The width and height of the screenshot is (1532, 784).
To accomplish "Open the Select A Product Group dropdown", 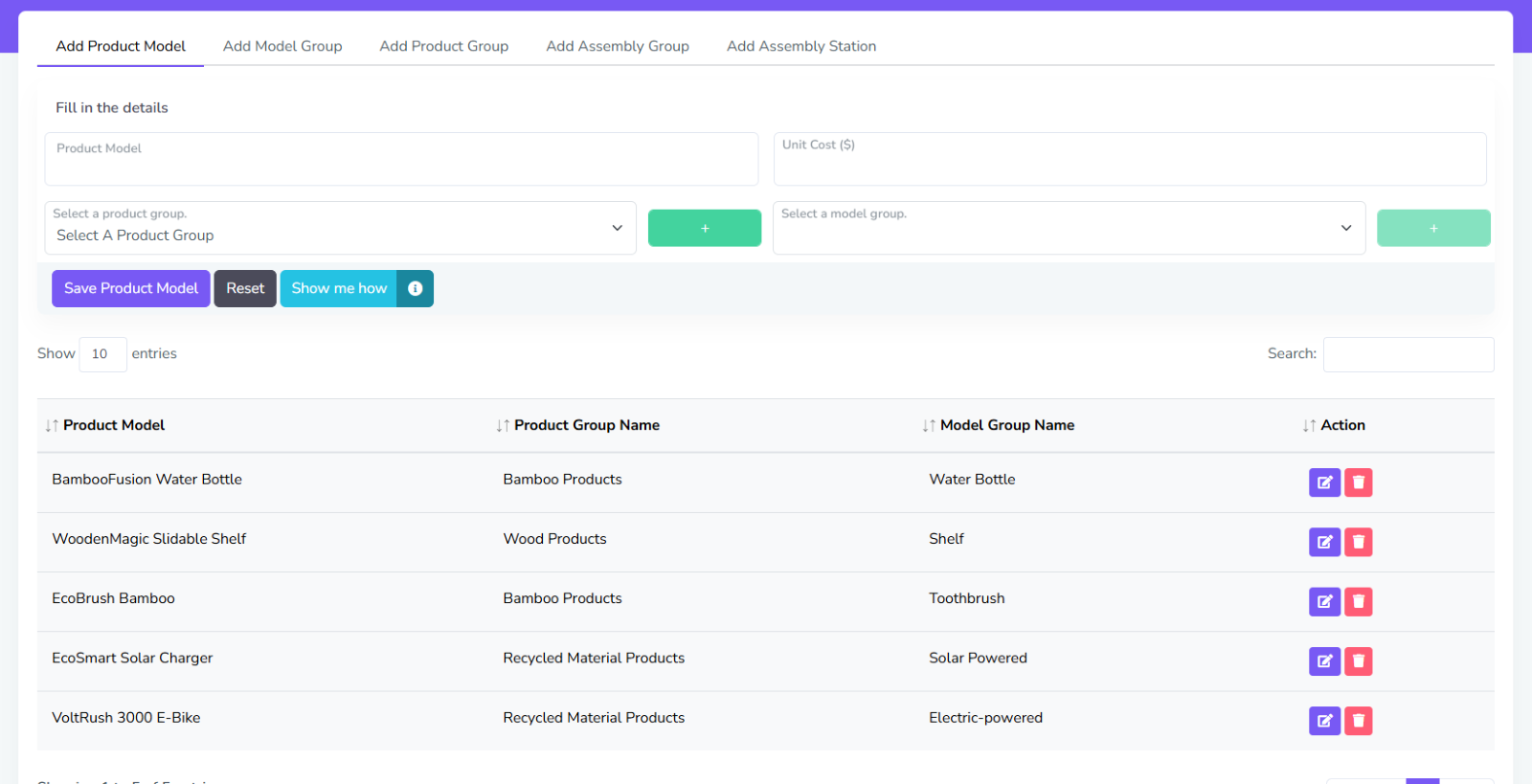I will click(340, 228).
